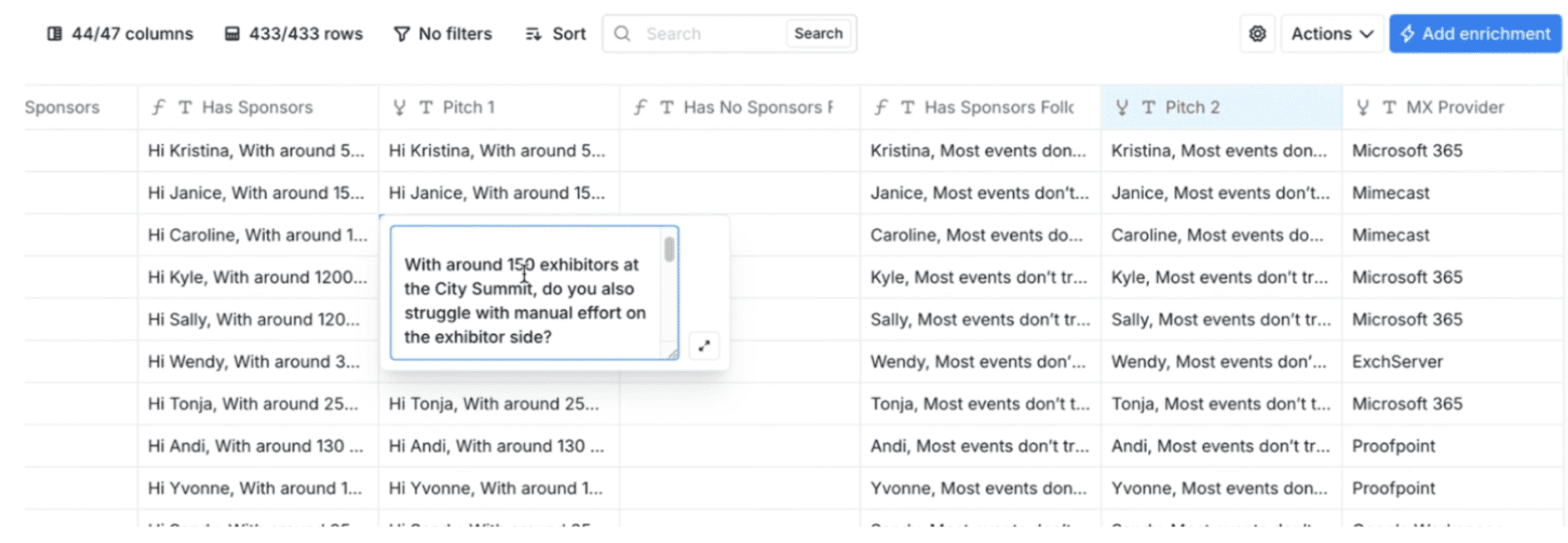Click the Search button
This screenshot has width=1568, height=543.
pyautogui.click(x=818, y=33)
